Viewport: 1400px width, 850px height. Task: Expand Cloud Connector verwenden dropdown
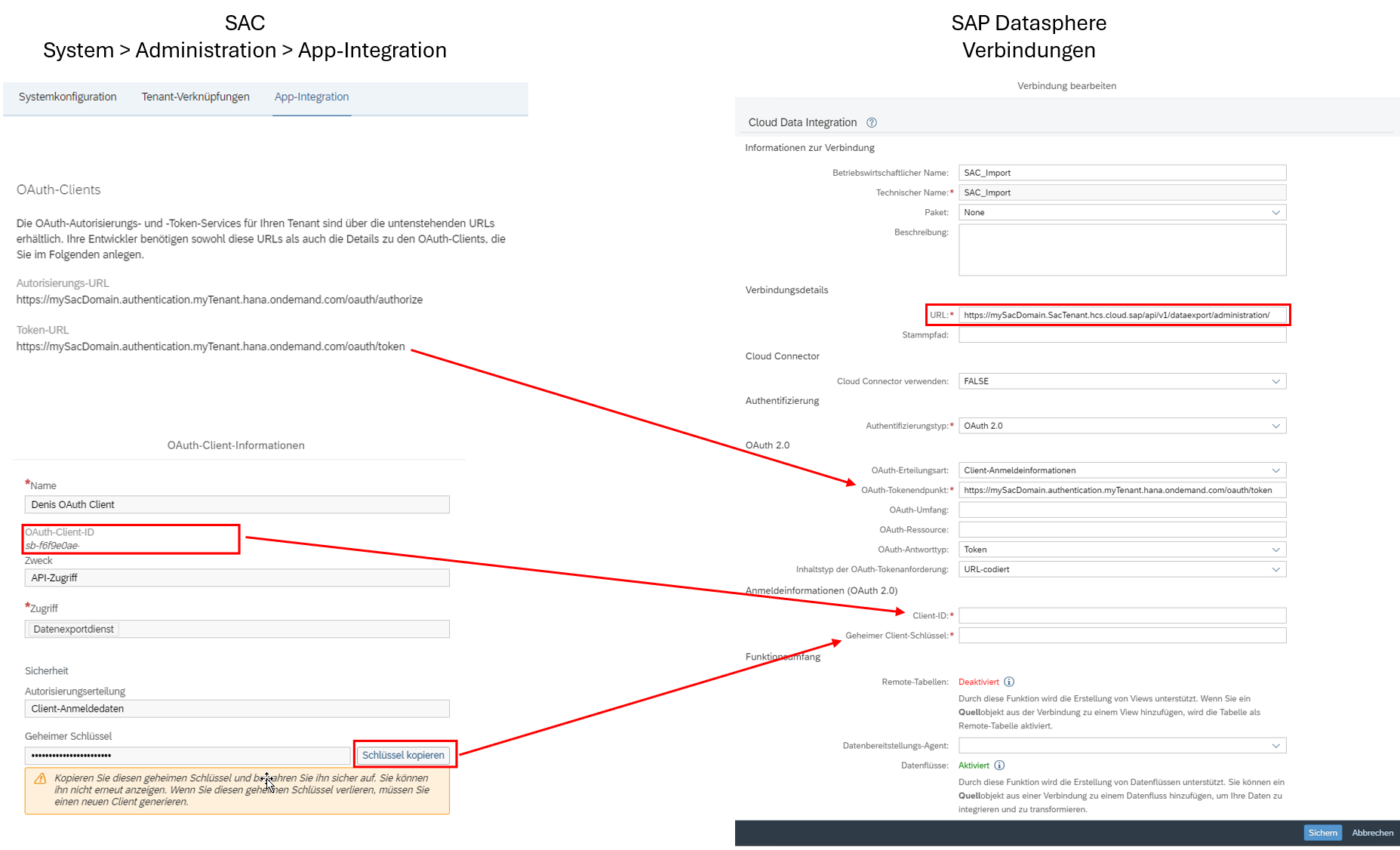click(x=1122, y=381)
